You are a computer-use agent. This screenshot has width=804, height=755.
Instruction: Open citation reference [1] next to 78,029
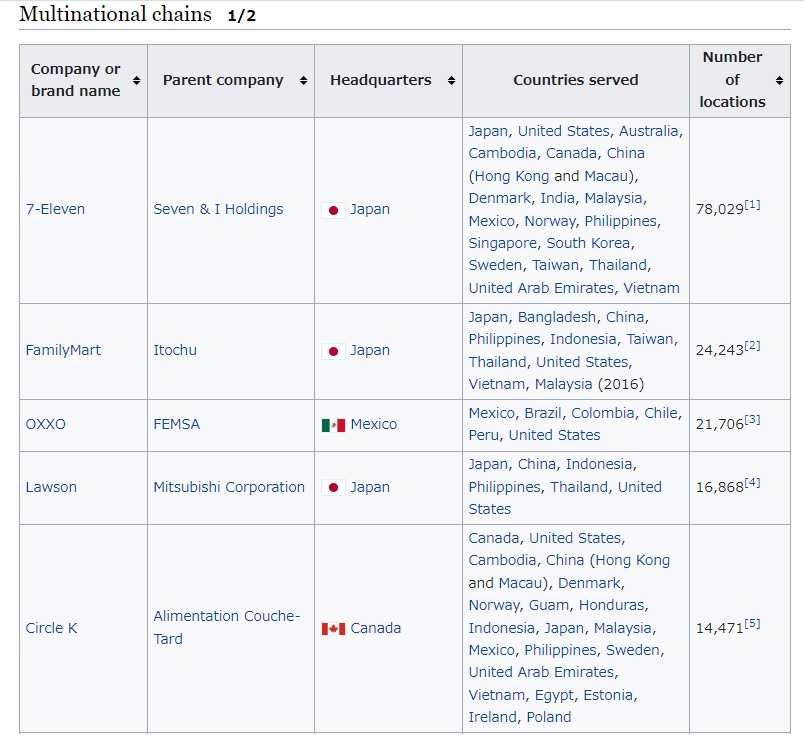(x=752, y=205)
